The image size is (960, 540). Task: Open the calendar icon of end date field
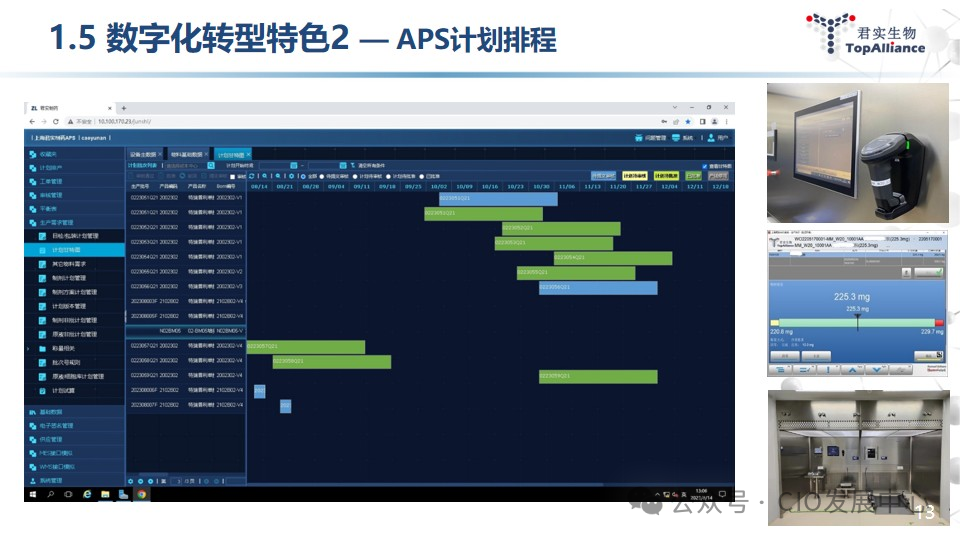(x=343, y=165)
